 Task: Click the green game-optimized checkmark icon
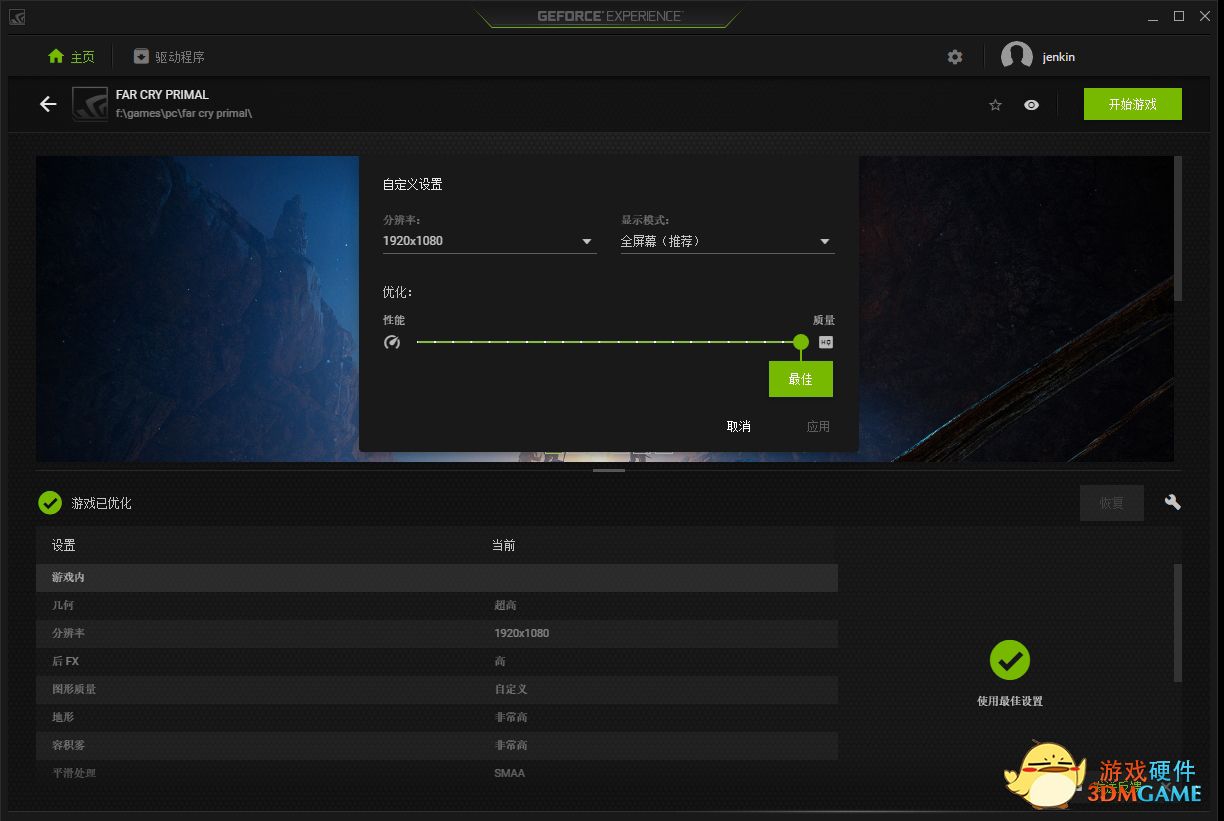pyautogui.click(x=50, y=503)
